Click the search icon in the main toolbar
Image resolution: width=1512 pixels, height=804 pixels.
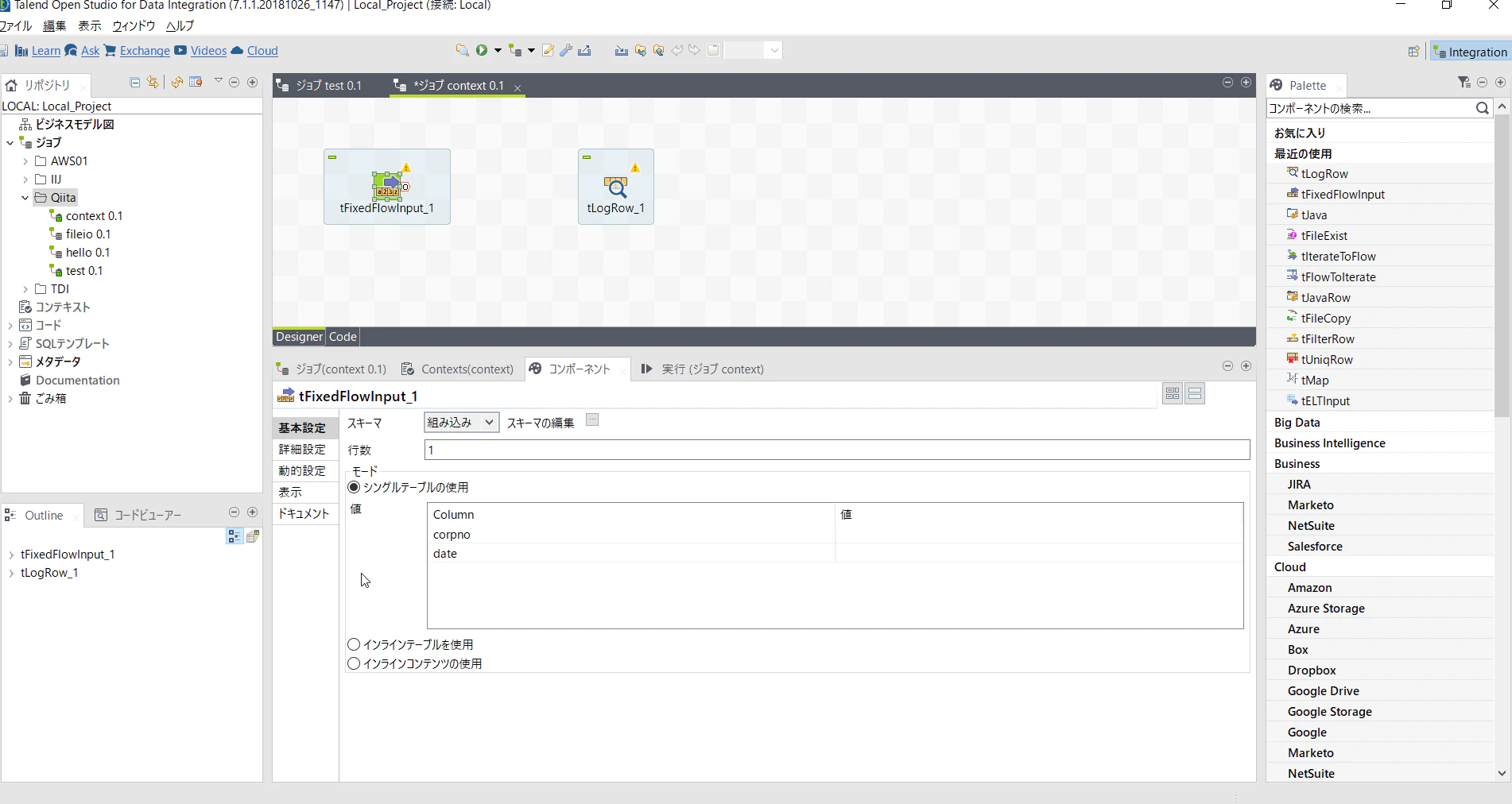462,50
